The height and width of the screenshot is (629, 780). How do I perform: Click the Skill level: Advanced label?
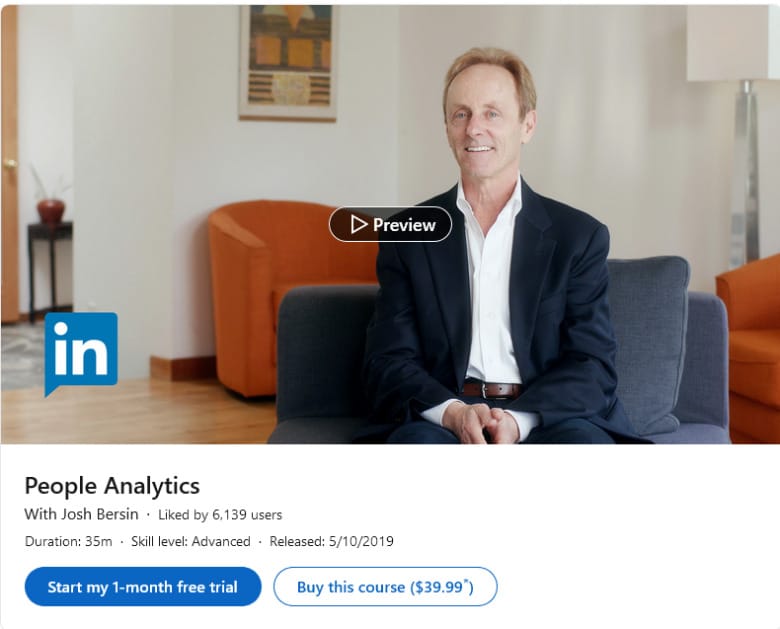[x=191, y=541]
